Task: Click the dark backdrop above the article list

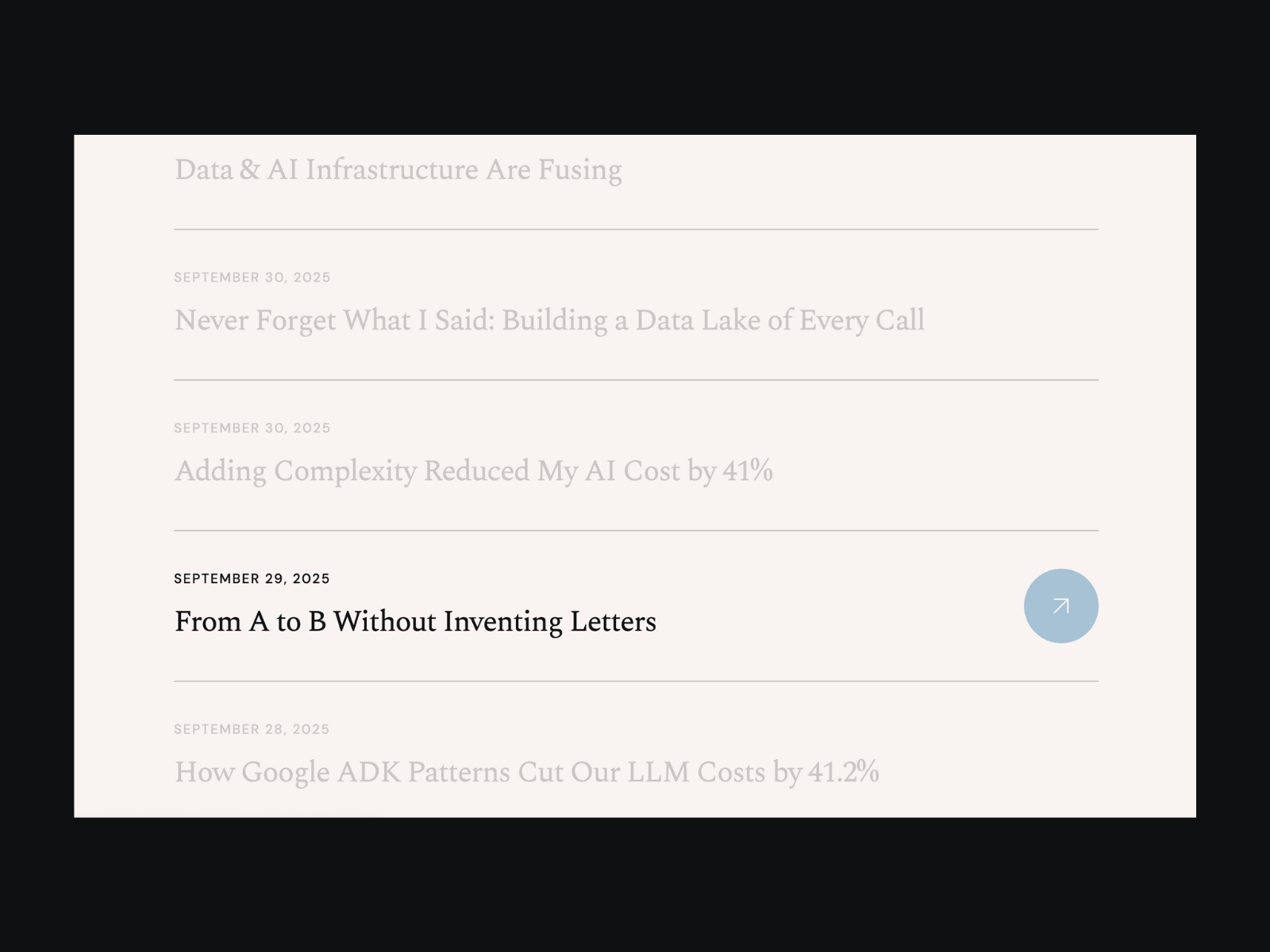Action: (x=635, y=67)
